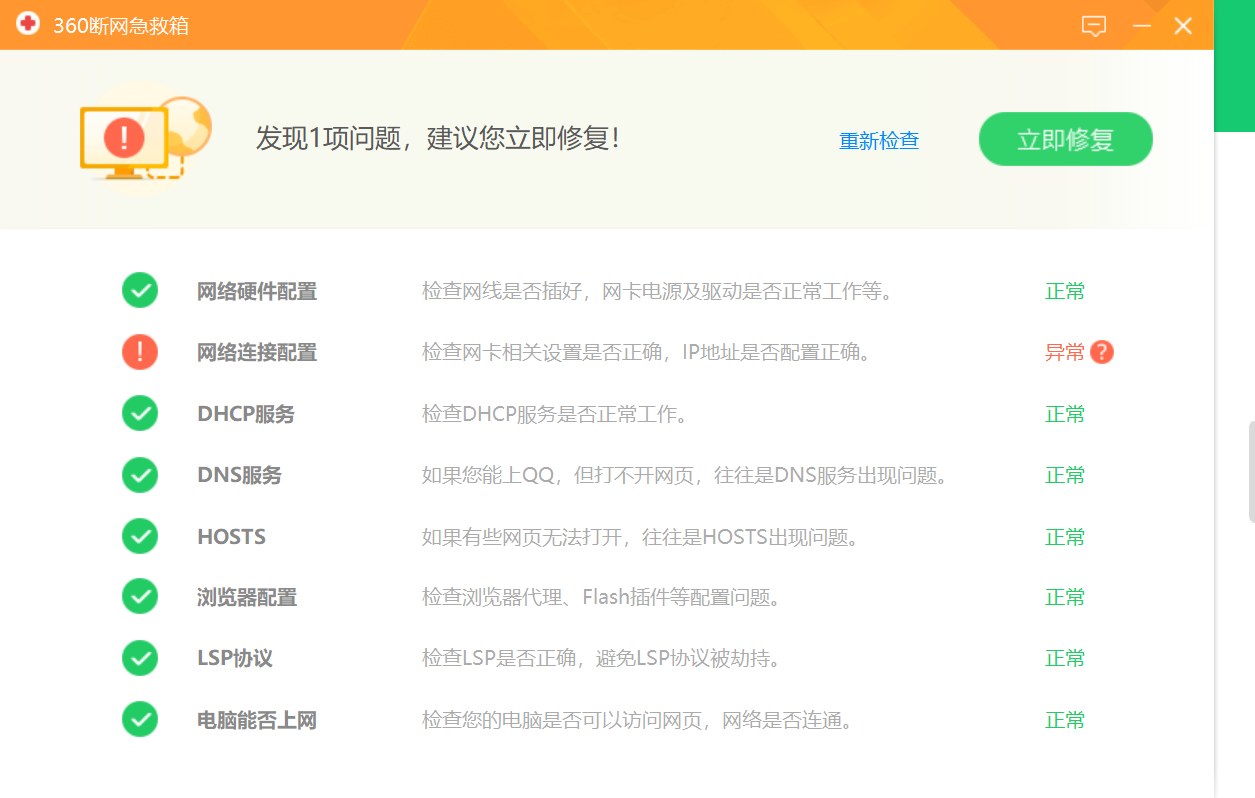The width and height of the screenshot is (1255, 798).
Task: Click the 360 red cross logo icon
Action: 28,24
